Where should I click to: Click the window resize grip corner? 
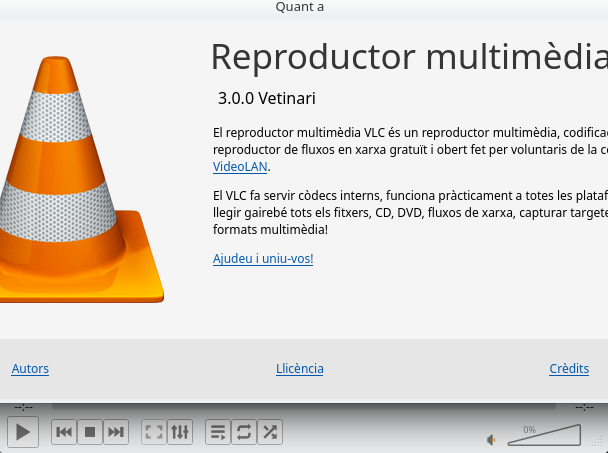click(599, 441)
